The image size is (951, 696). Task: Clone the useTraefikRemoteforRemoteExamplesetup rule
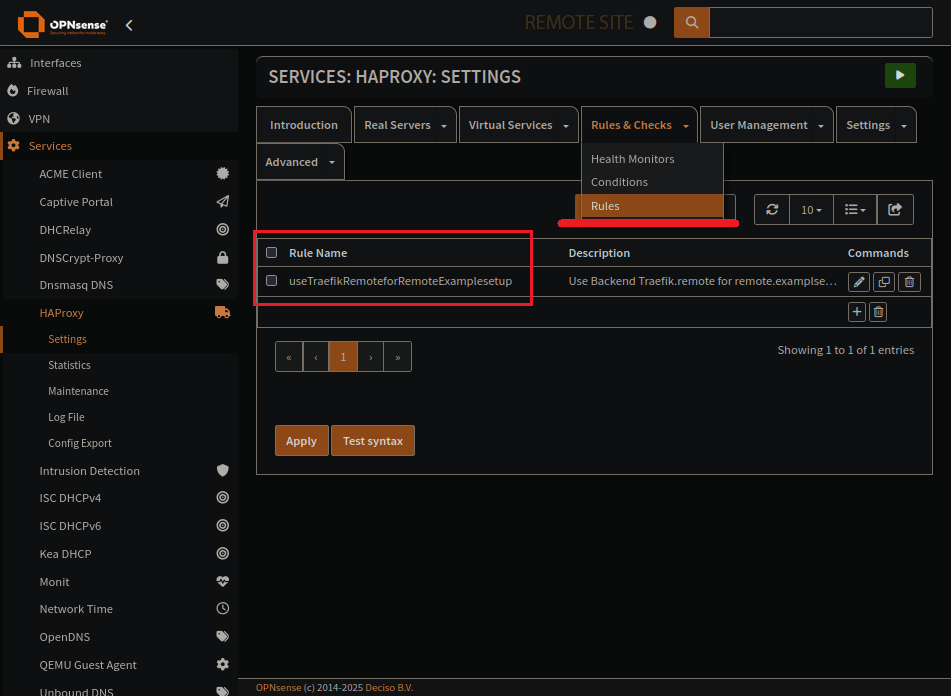(884, 282)
